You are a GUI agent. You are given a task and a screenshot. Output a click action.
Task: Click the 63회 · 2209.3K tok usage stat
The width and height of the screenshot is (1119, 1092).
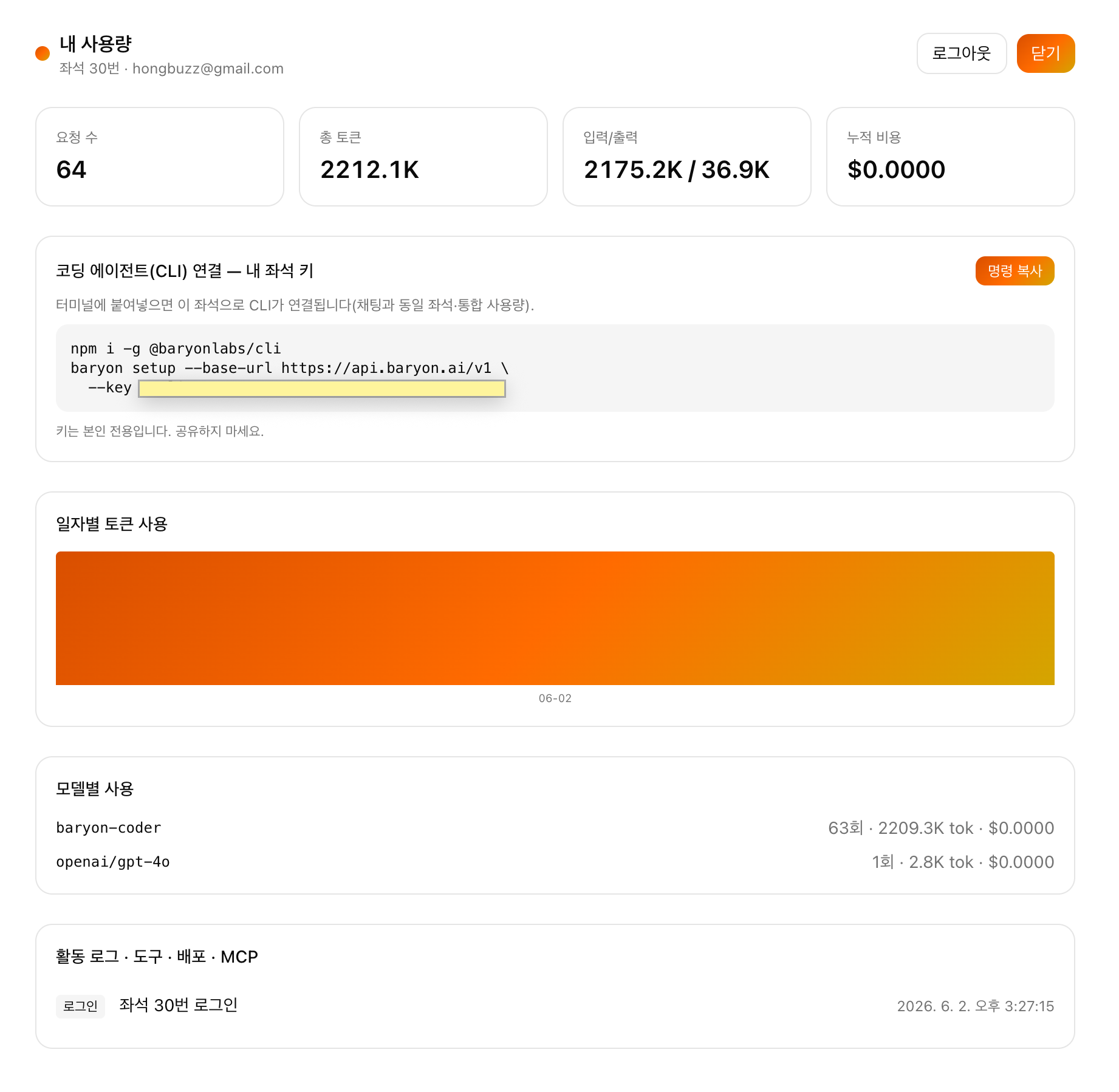(x=940, y=828)
